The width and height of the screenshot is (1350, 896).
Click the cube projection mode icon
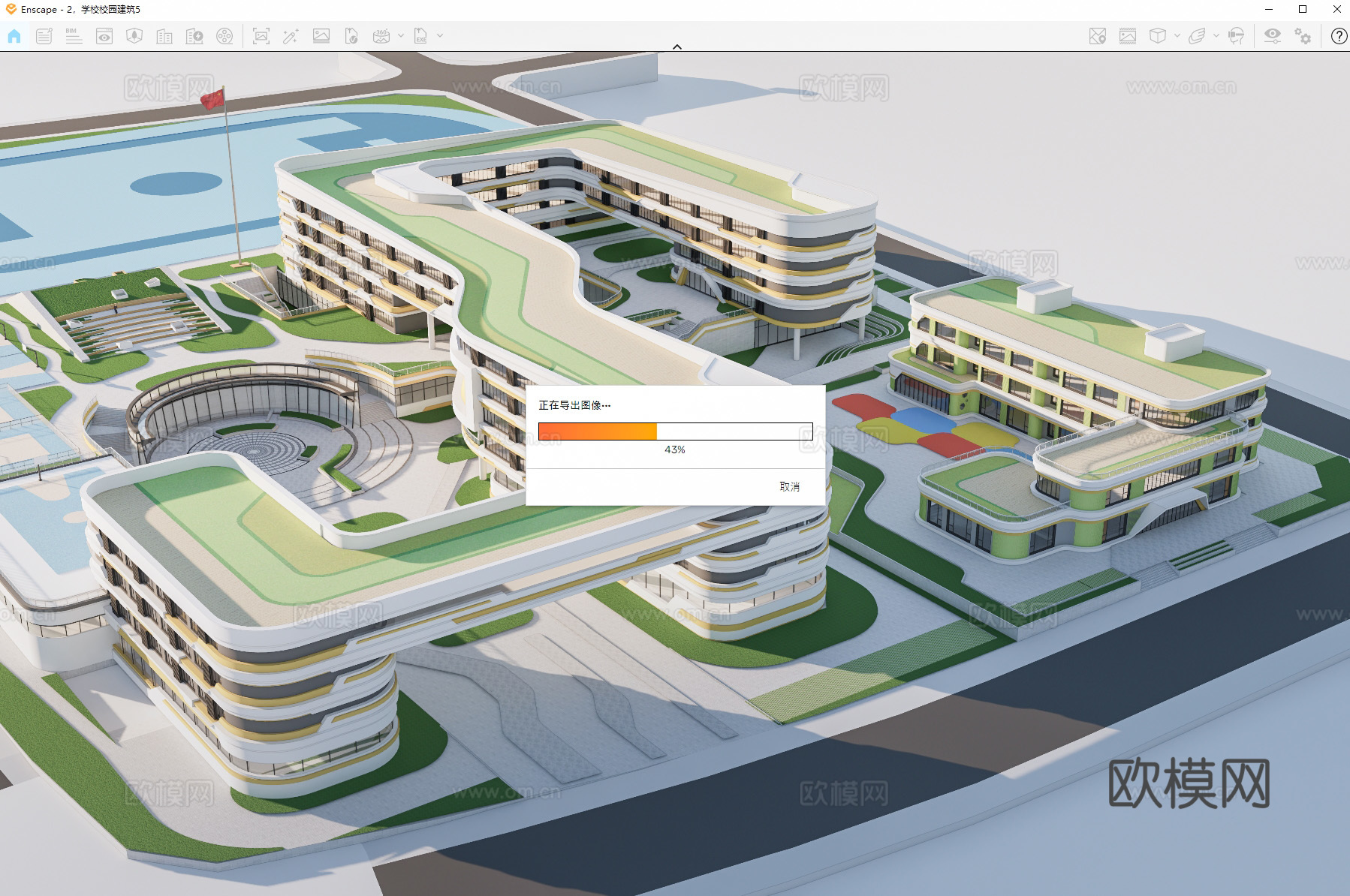1158,36
